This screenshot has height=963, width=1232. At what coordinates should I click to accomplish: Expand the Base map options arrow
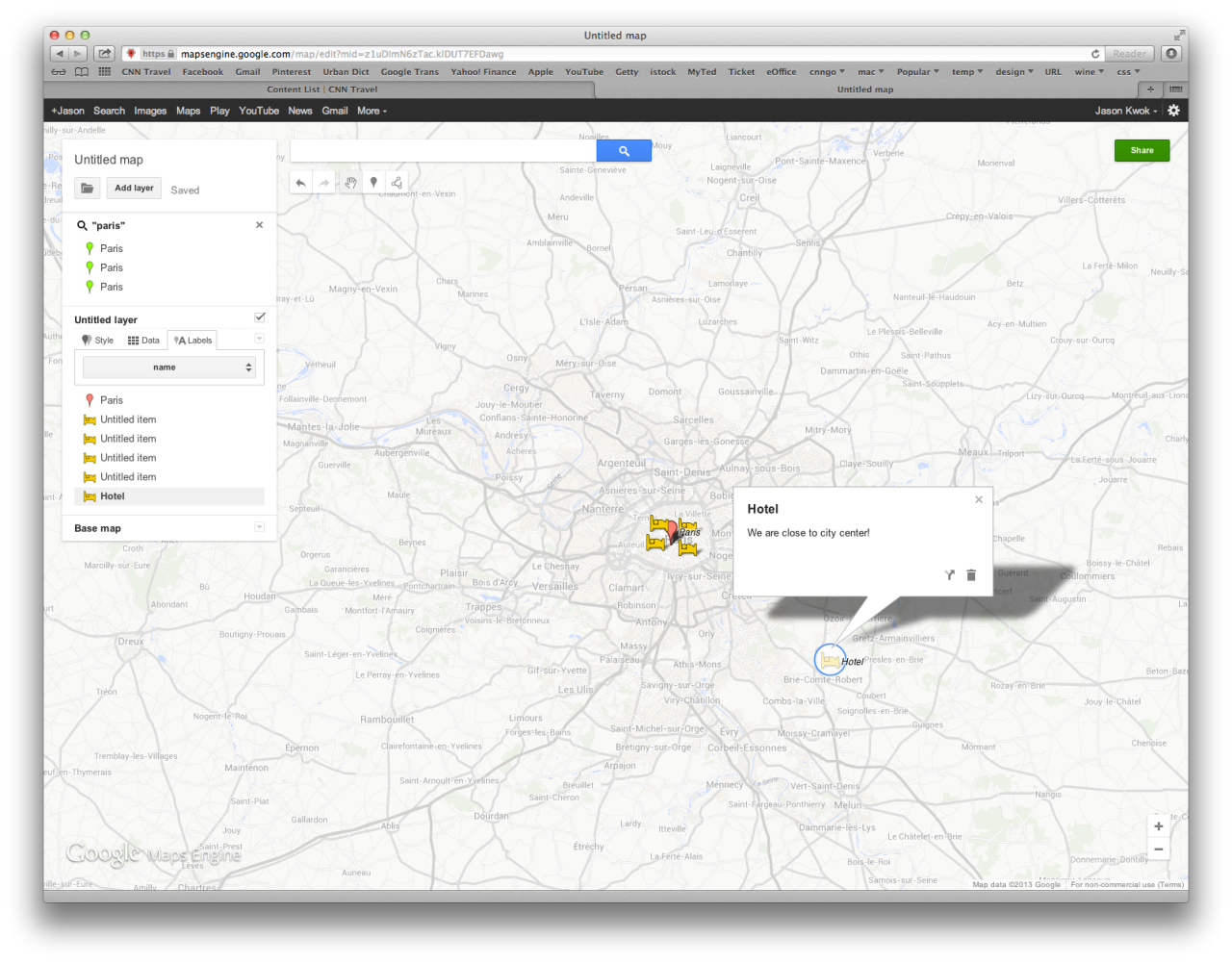(x=259, y=527)
